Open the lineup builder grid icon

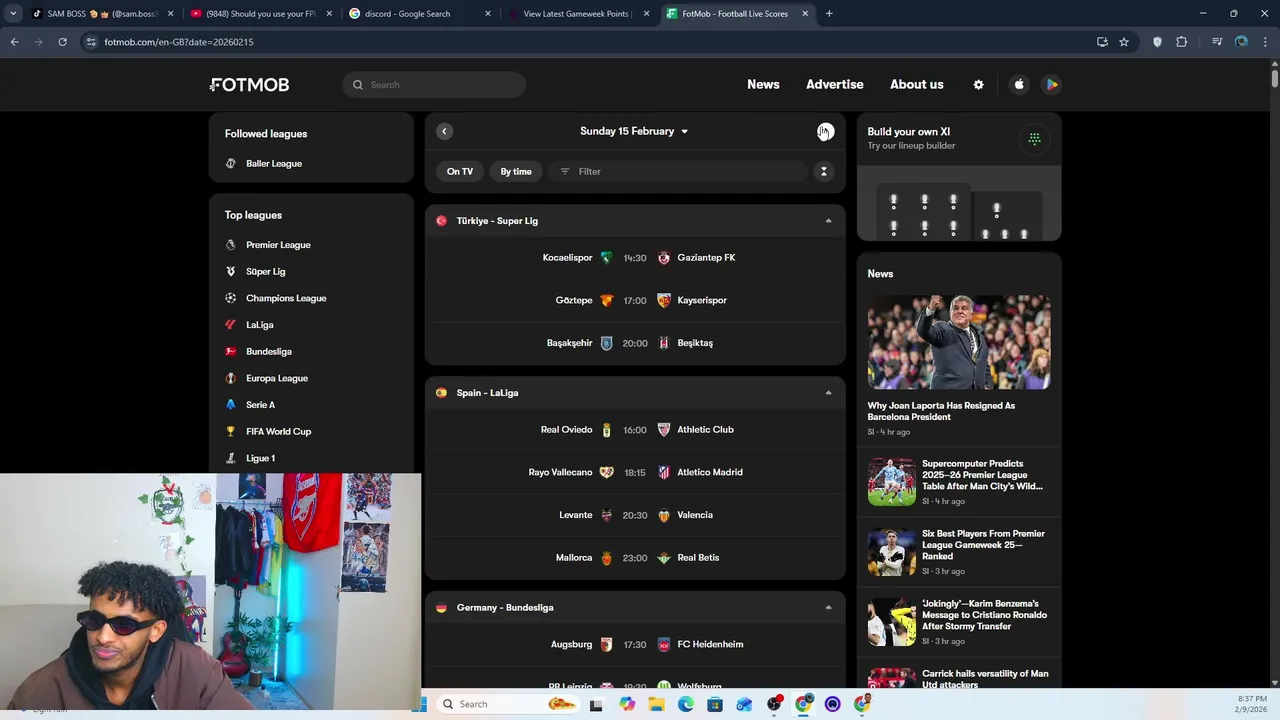point(1034,138)
